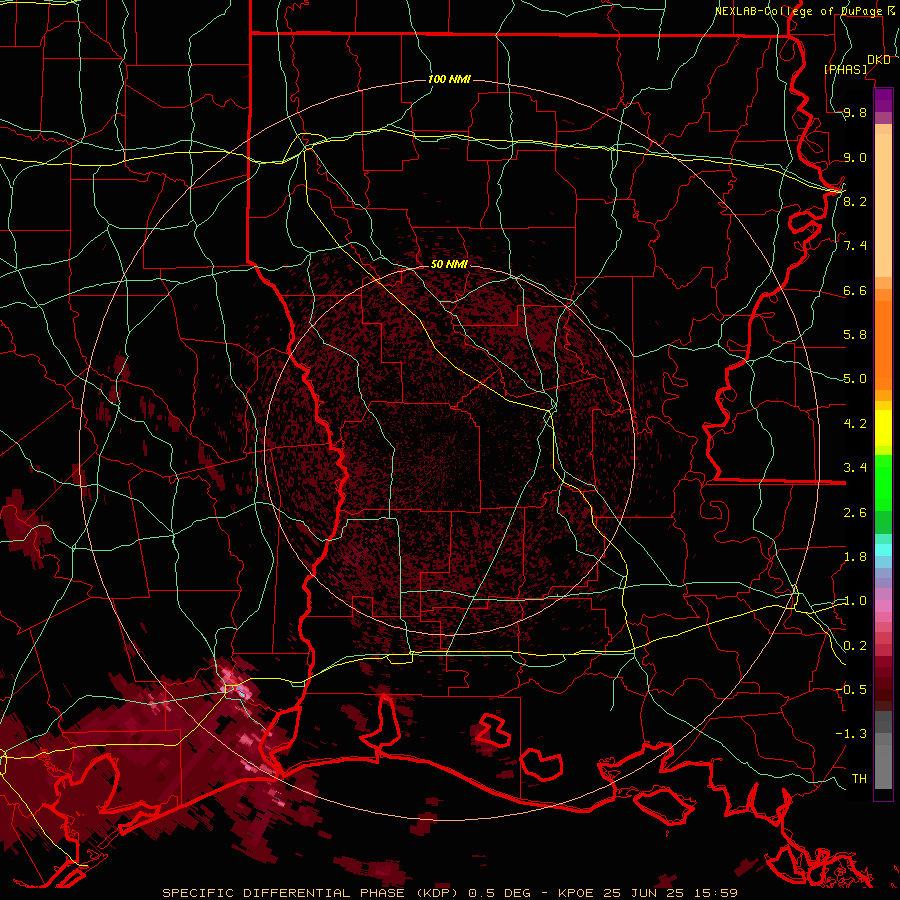Click the 1.0 value on color scale

coord(855,600)
